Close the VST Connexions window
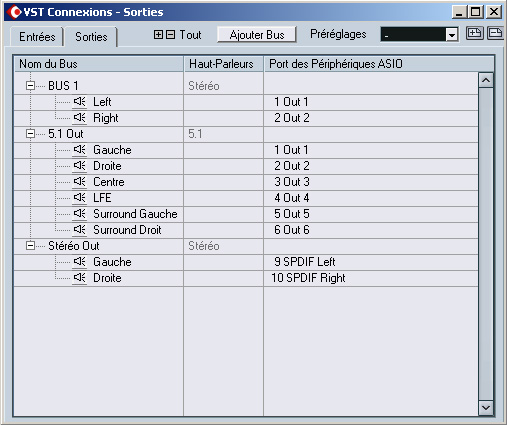This screenshot has width=507, height=426. click(494, 12)
